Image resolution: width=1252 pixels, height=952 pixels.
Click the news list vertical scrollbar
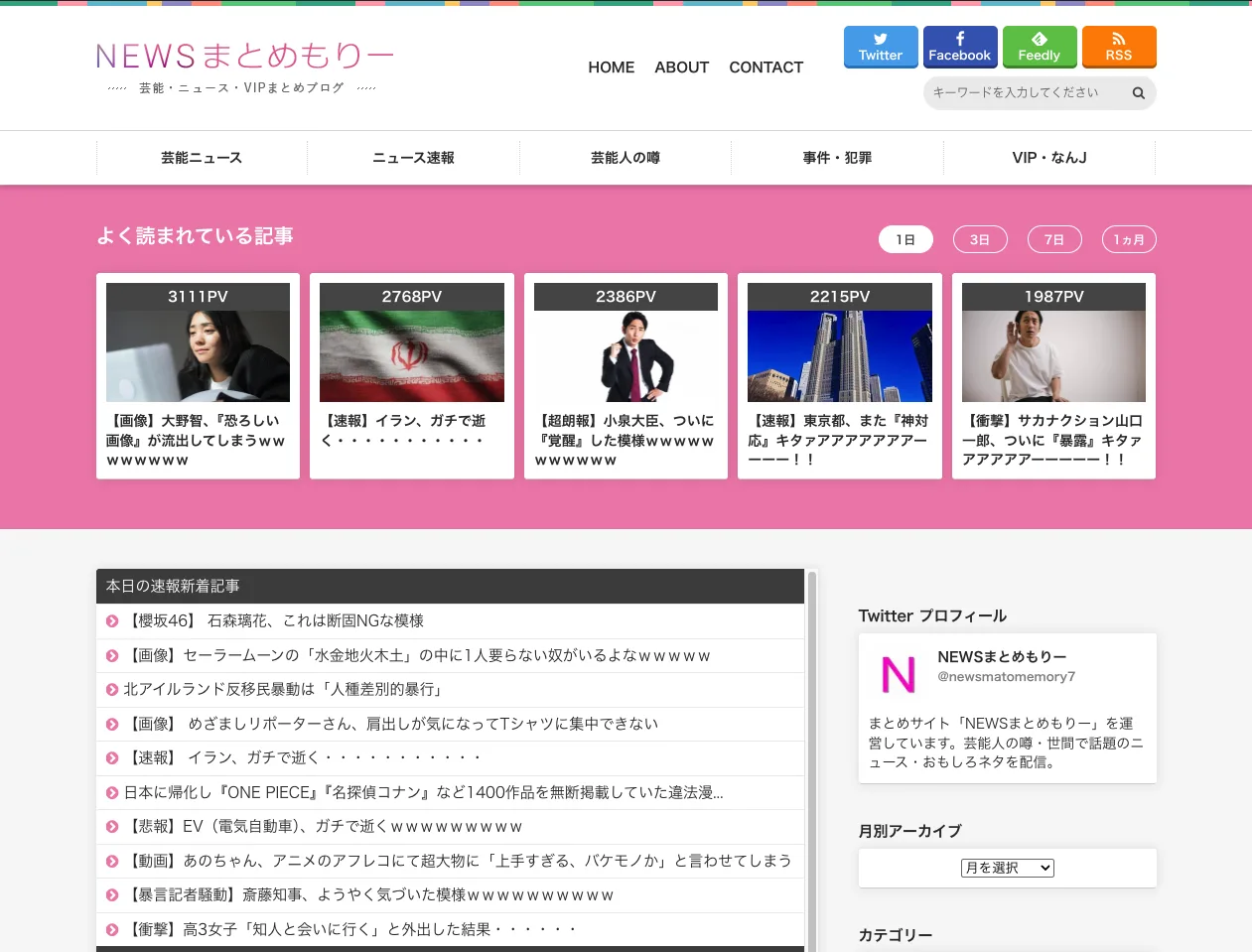pyautogui.click(x=811, y=760)
